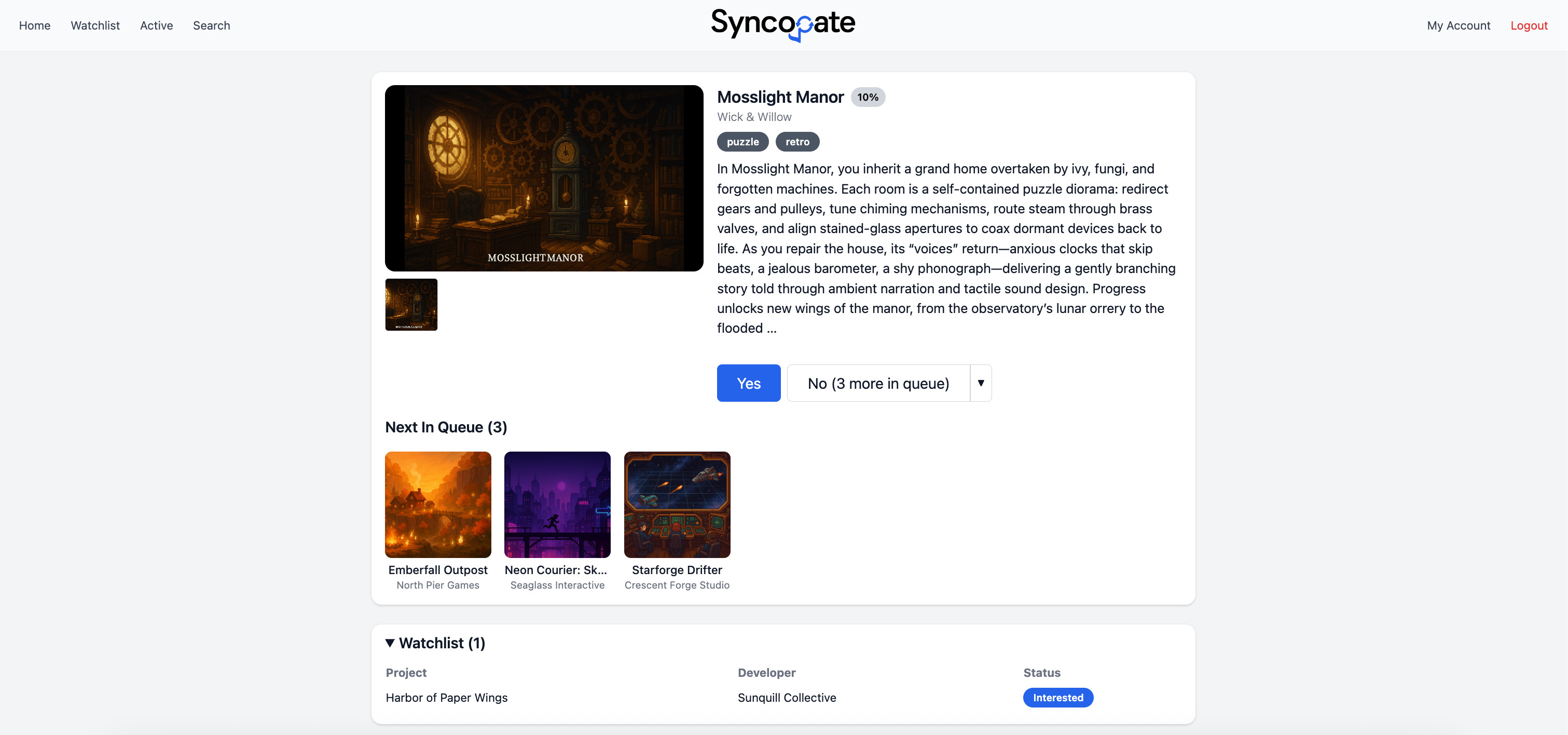Select the small Mosslight Manor thumbnail
Screen dimensions: 1568x735
(411, 305)
